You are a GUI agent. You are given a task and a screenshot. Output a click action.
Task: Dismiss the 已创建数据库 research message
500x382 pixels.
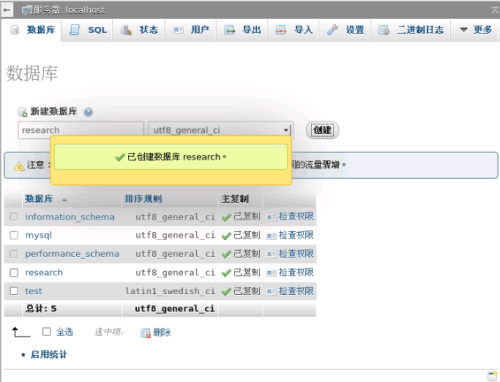point(171,157)
